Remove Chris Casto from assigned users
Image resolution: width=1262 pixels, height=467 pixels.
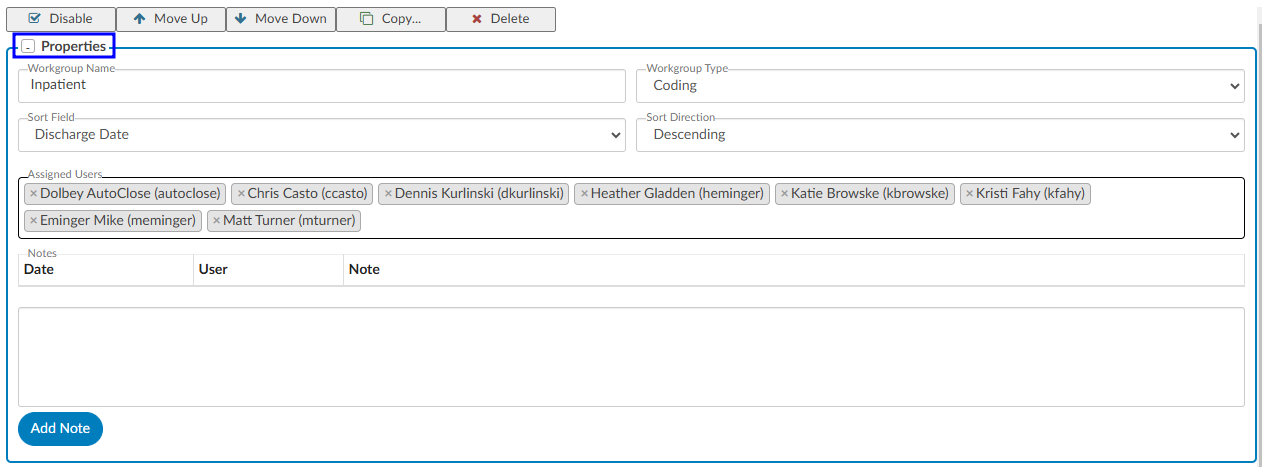coord(241,194)
